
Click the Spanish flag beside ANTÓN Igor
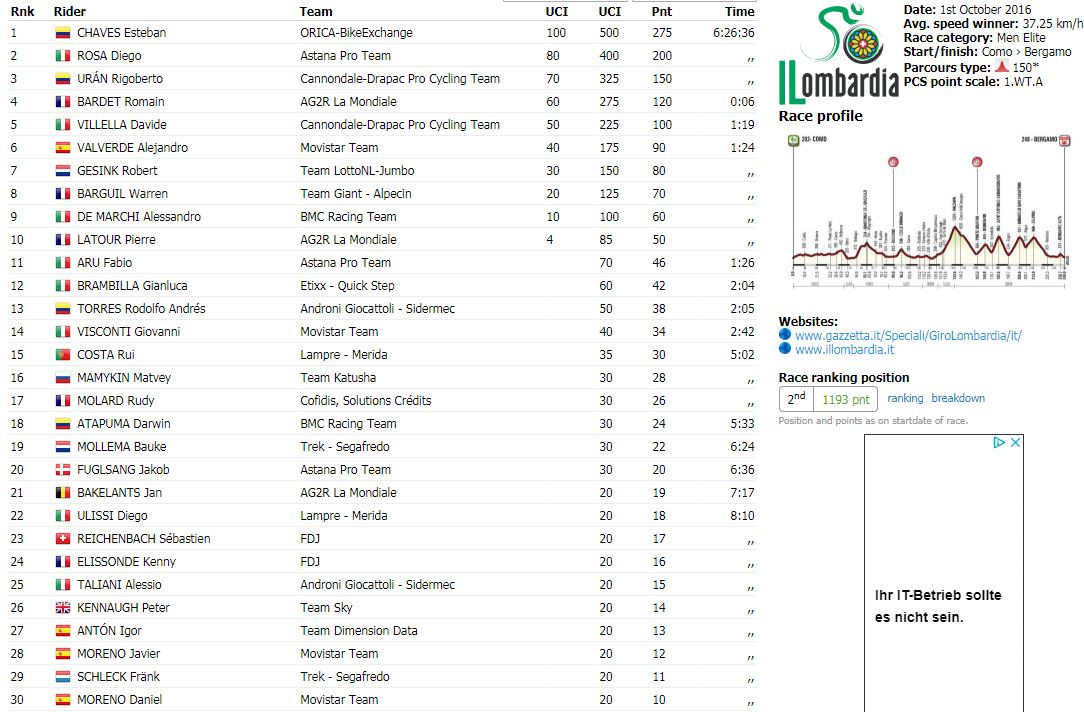click(x=63, y=630)
